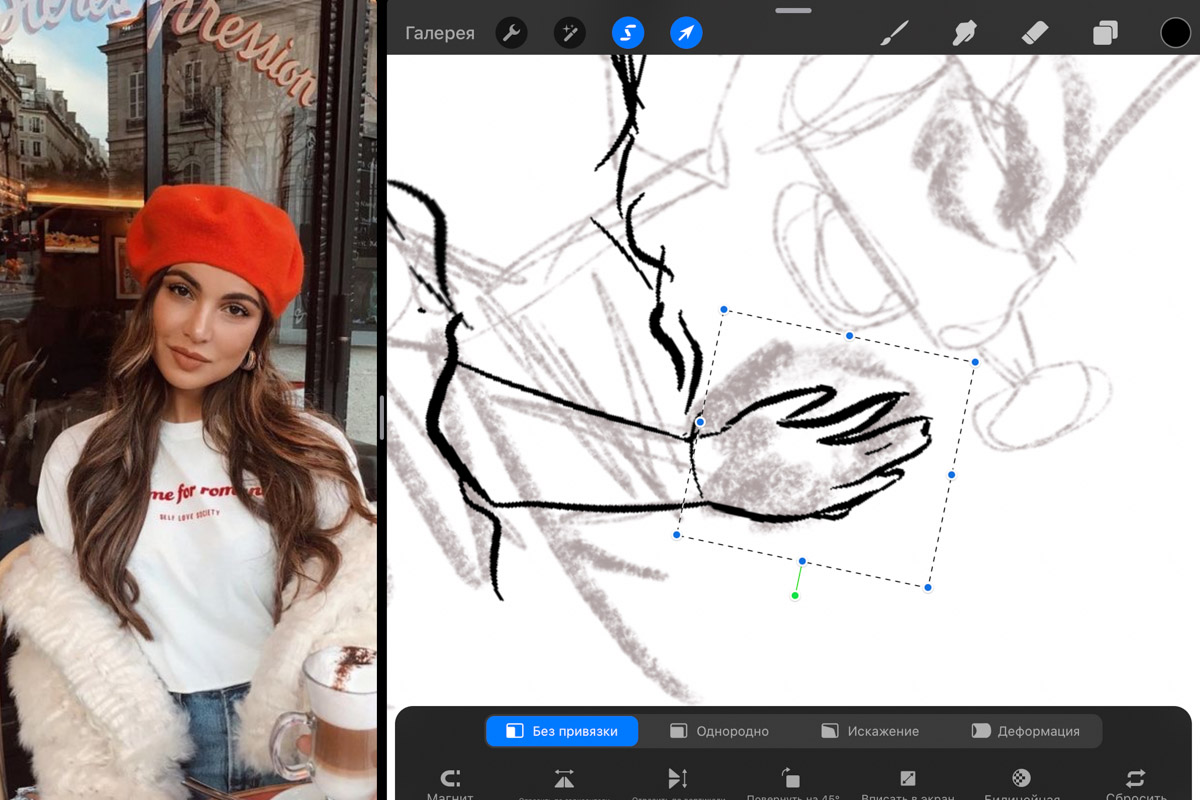Toggle the Магнит snapping option

[x=450, y=782]
